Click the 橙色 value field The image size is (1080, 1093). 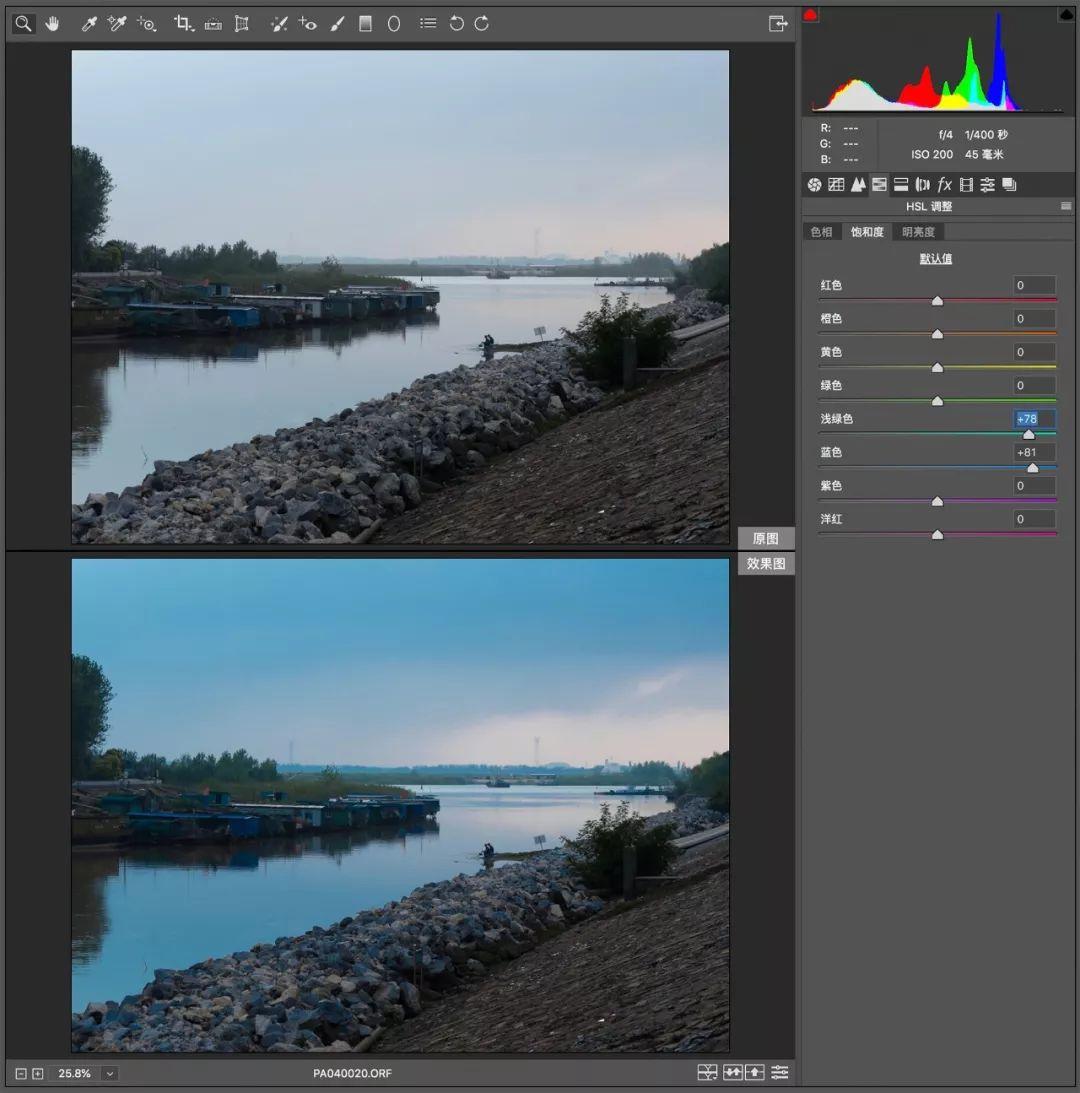pos(1034,319)
